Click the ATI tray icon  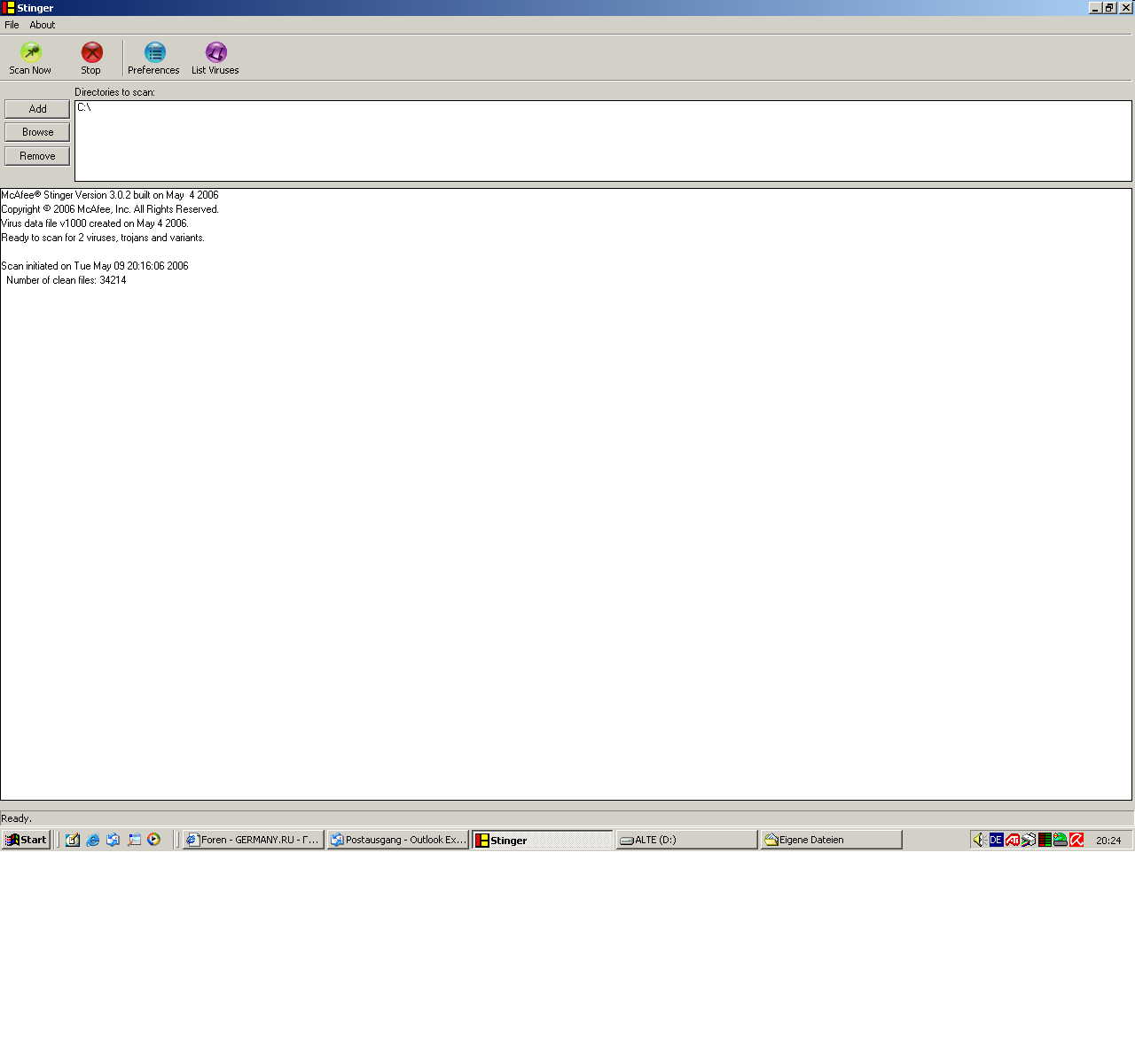coord(1012,840)
